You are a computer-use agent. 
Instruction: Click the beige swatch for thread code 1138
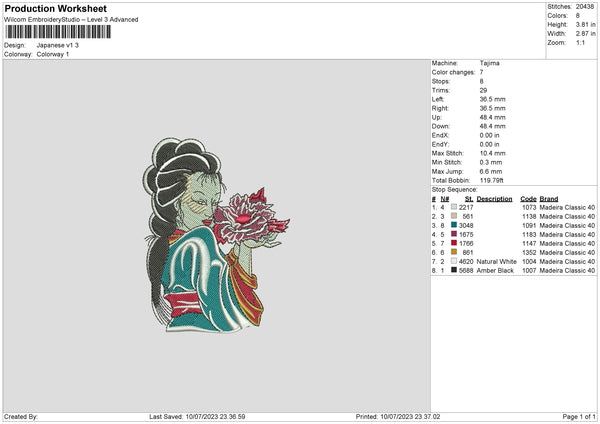tap(454, 216)
